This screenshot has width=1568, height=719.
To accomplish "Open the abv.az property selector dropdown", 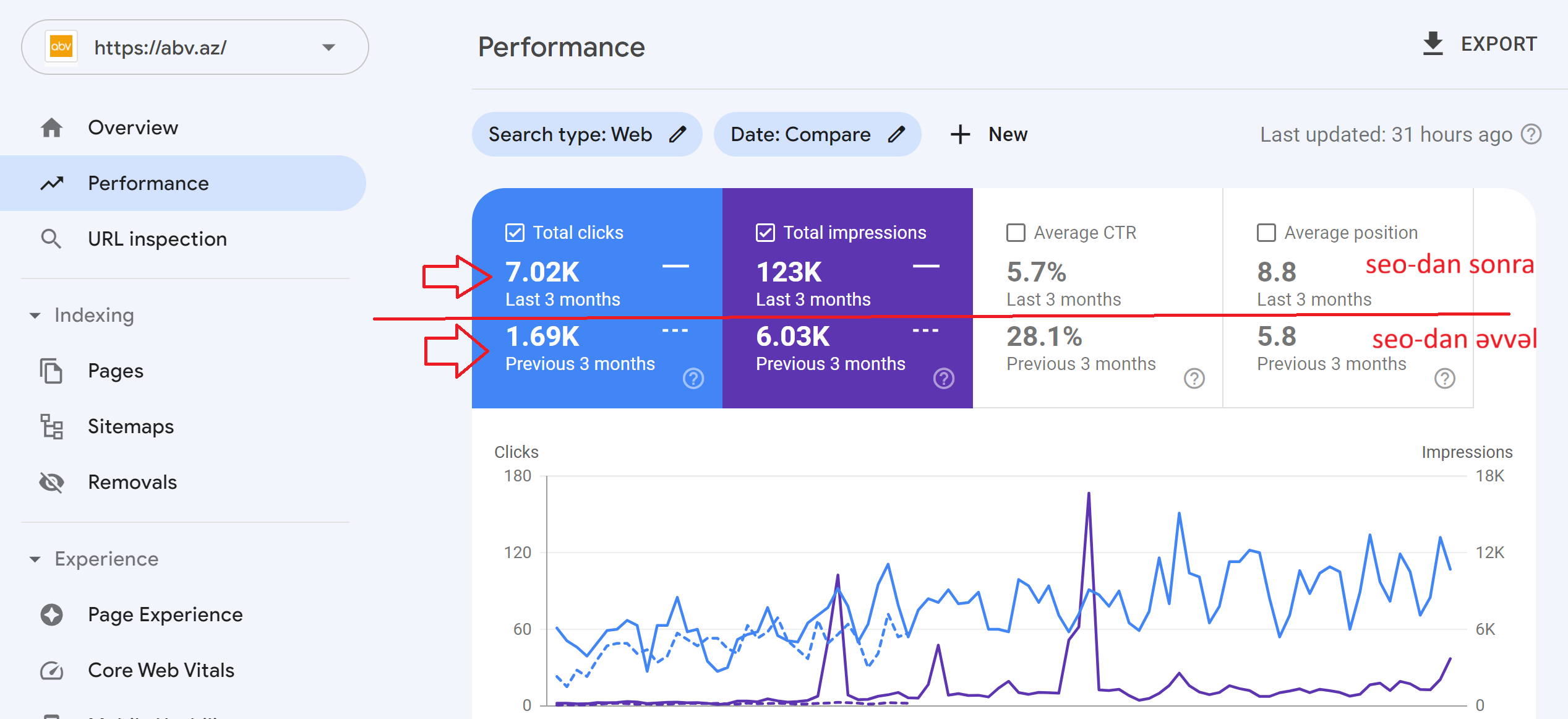I will click(x=328, y=47).
